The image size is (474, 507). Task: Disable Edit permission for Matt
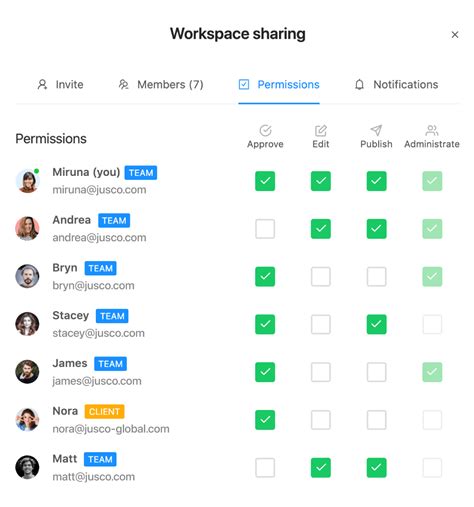tap(321, 467)
